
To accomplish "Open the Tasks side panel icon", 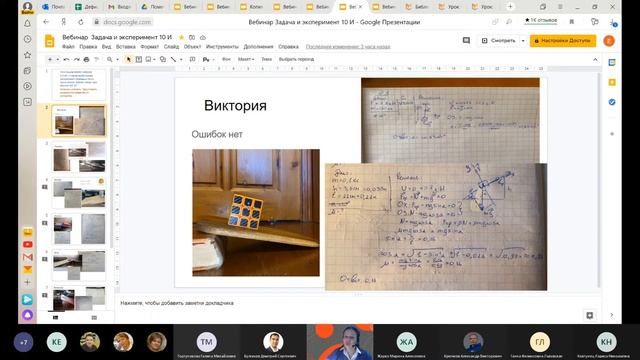I will (612, 102).
